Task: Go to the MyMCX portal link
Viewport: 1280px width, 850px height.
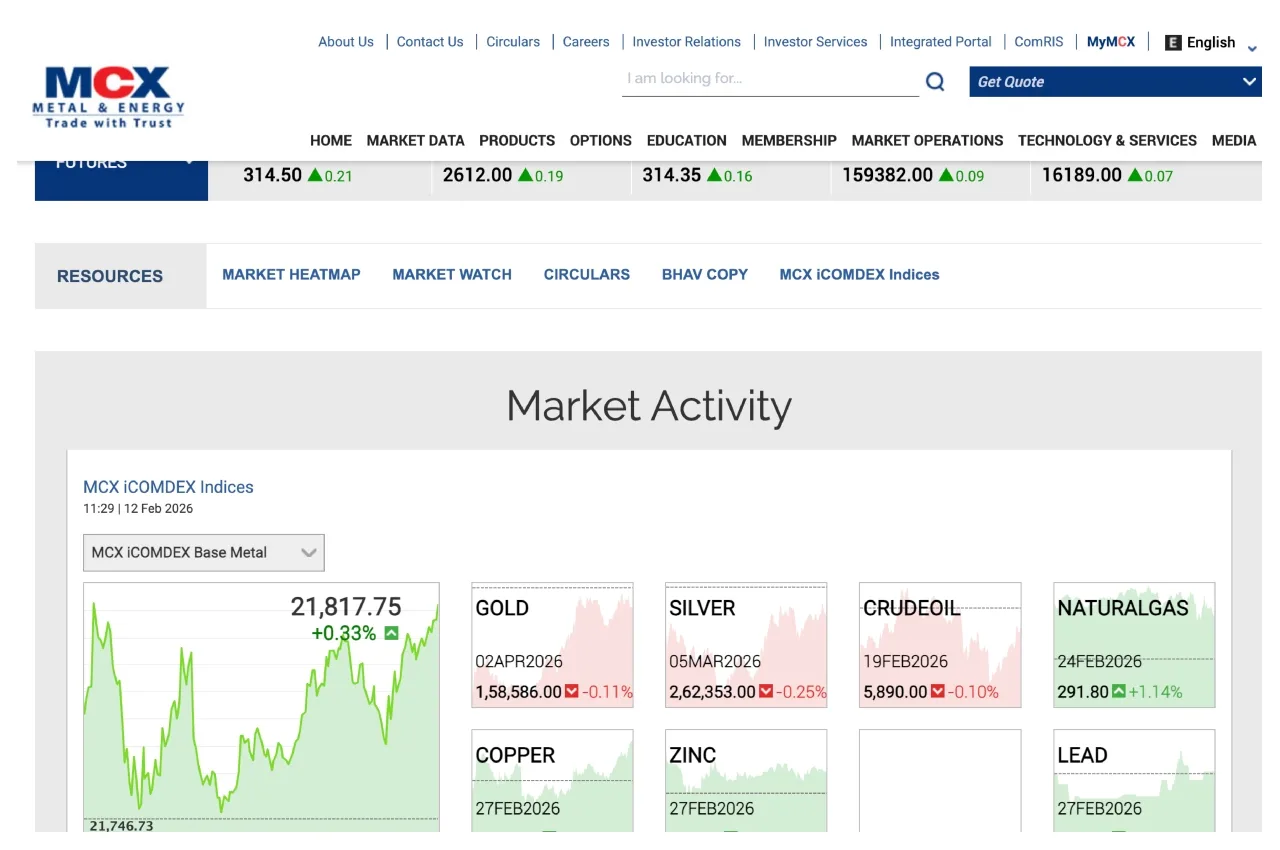Action: click(1110, 42)
